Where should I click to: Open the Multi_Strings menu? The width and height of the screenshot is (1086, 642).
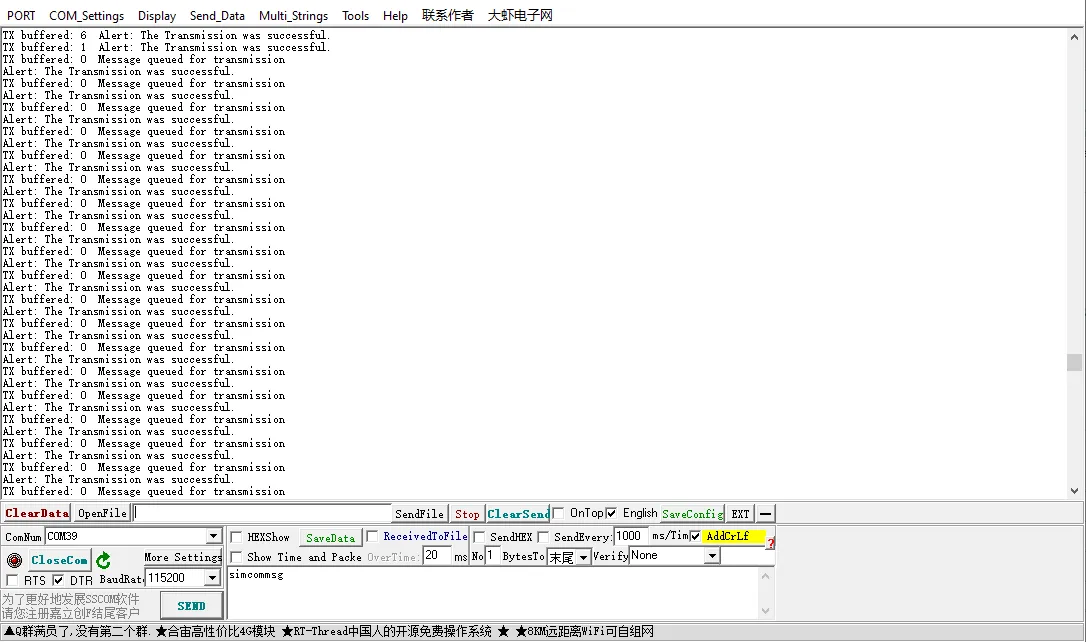click(x=294, y=15)
